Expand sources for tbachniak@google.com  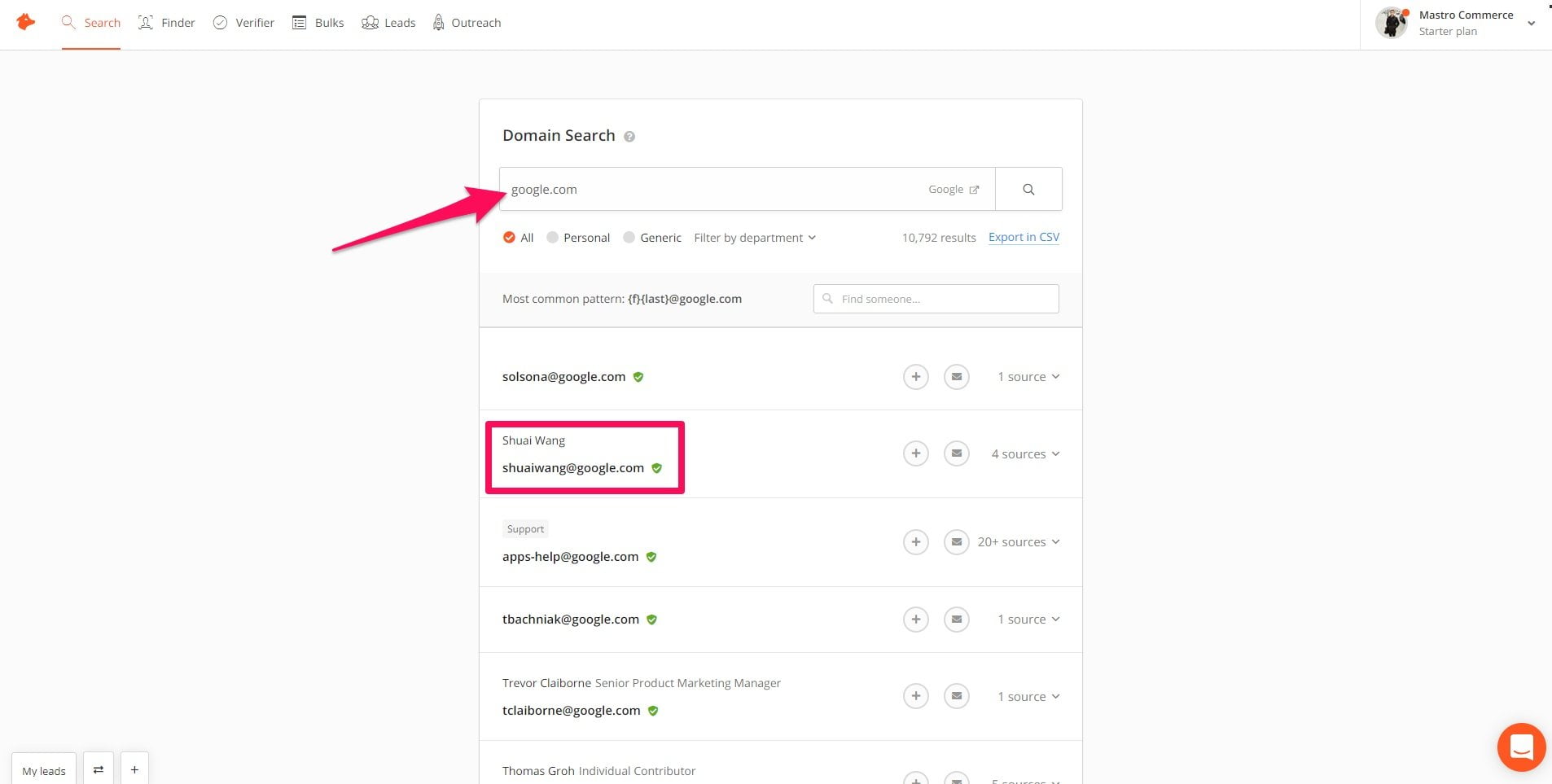(1028, 620)
